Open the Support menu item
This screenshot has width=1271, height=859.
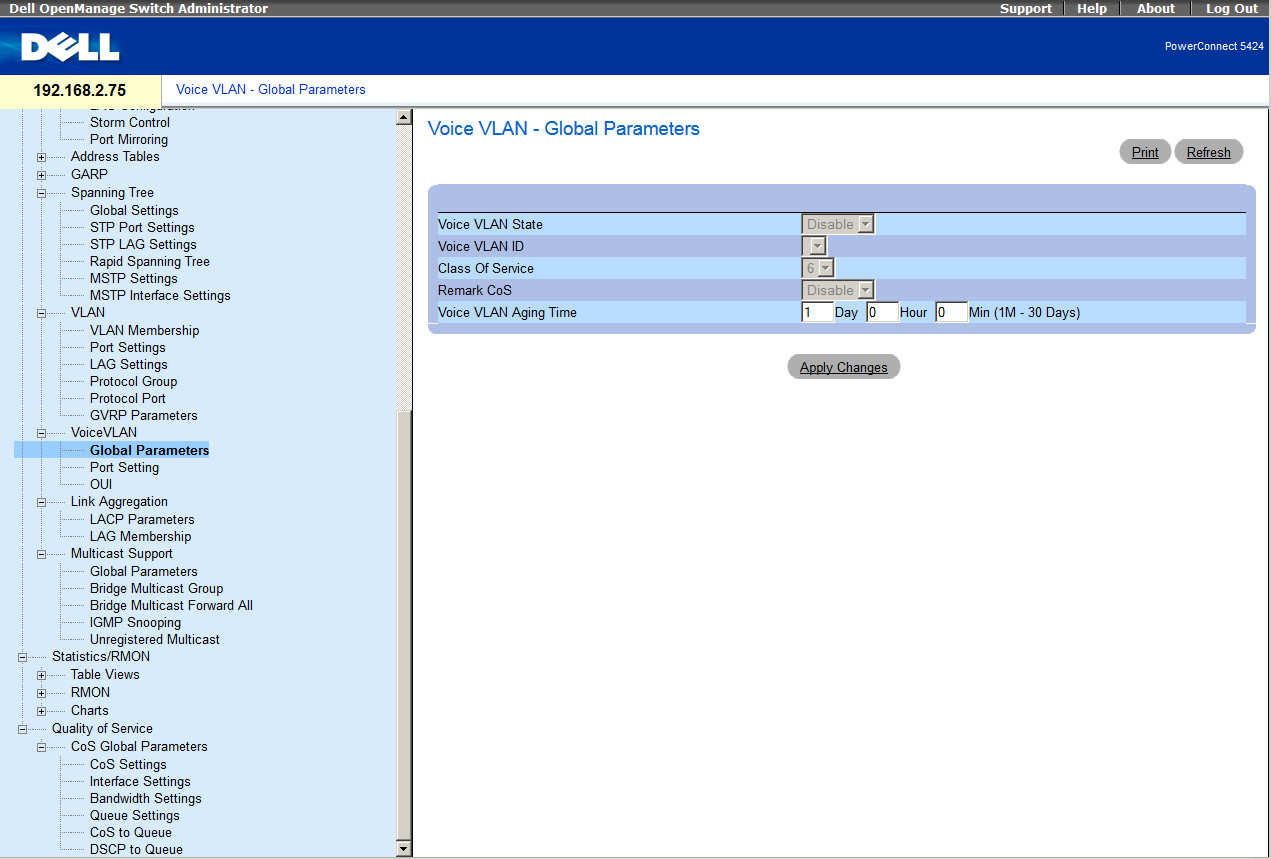click(1025, 8)
